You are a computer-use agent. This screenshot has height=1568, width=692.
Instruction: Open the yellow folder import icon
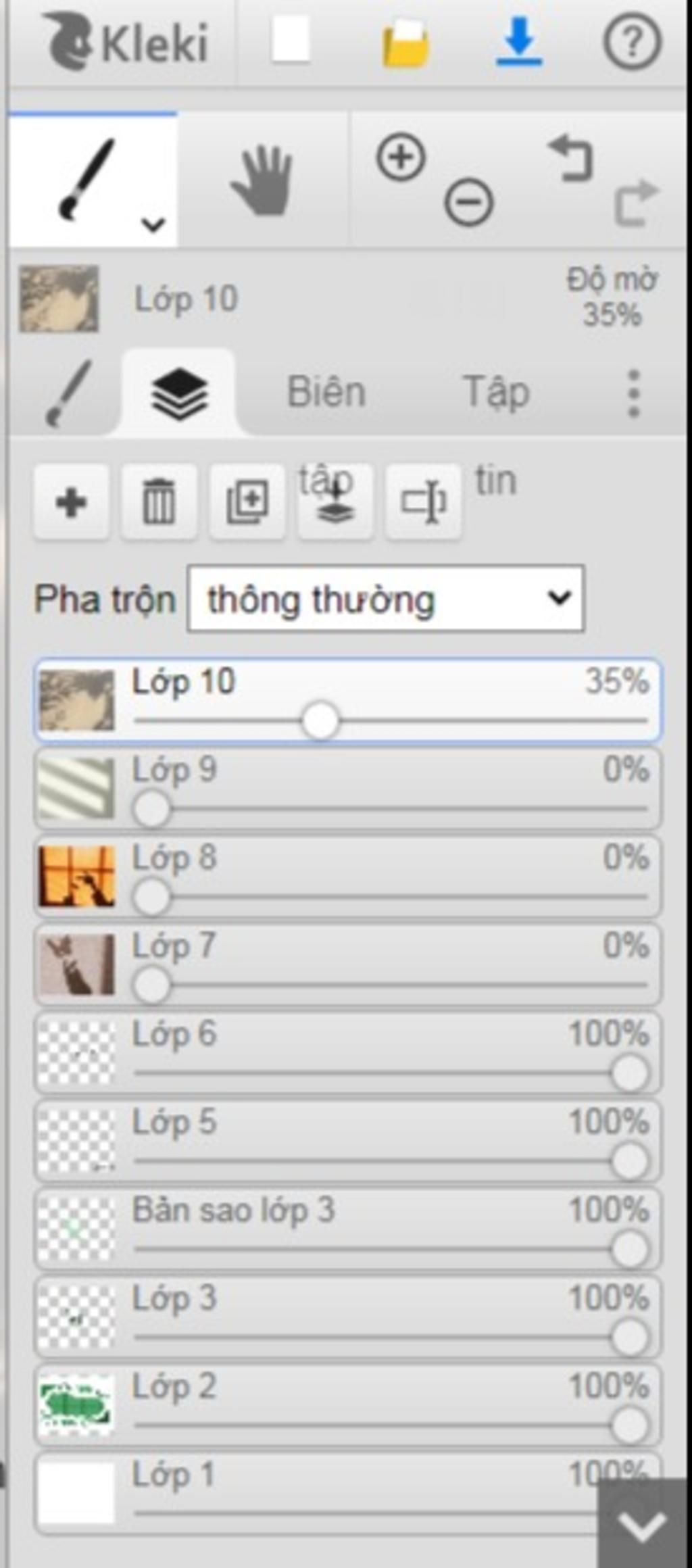(405, 43)
